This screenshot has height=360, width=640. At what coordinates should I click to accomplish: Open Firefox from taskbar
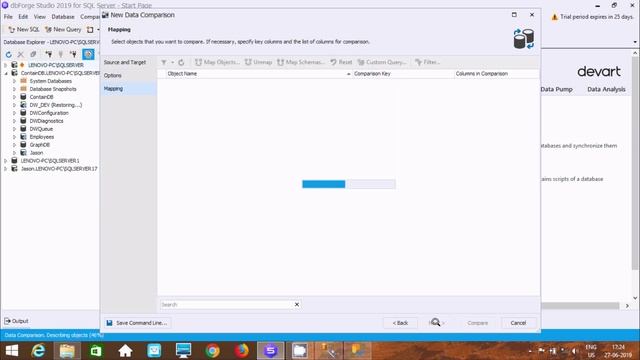pos(241,351)
